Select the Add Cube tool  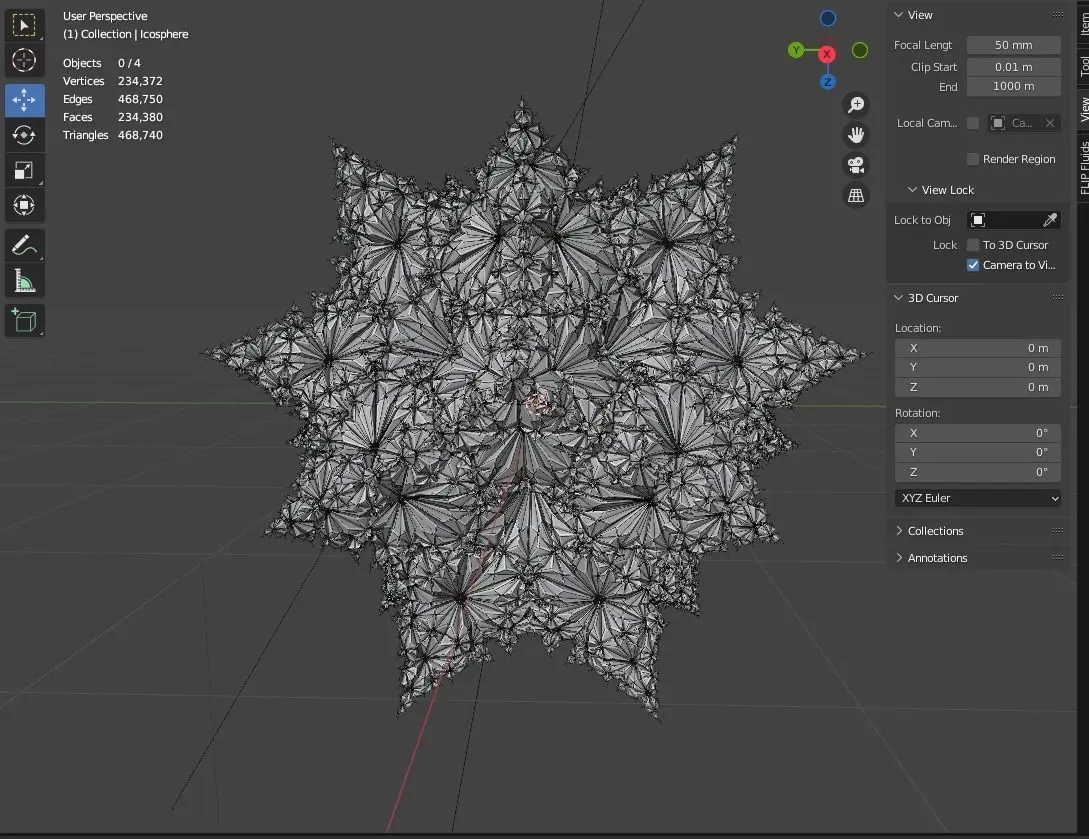click(x=24, y=321)
